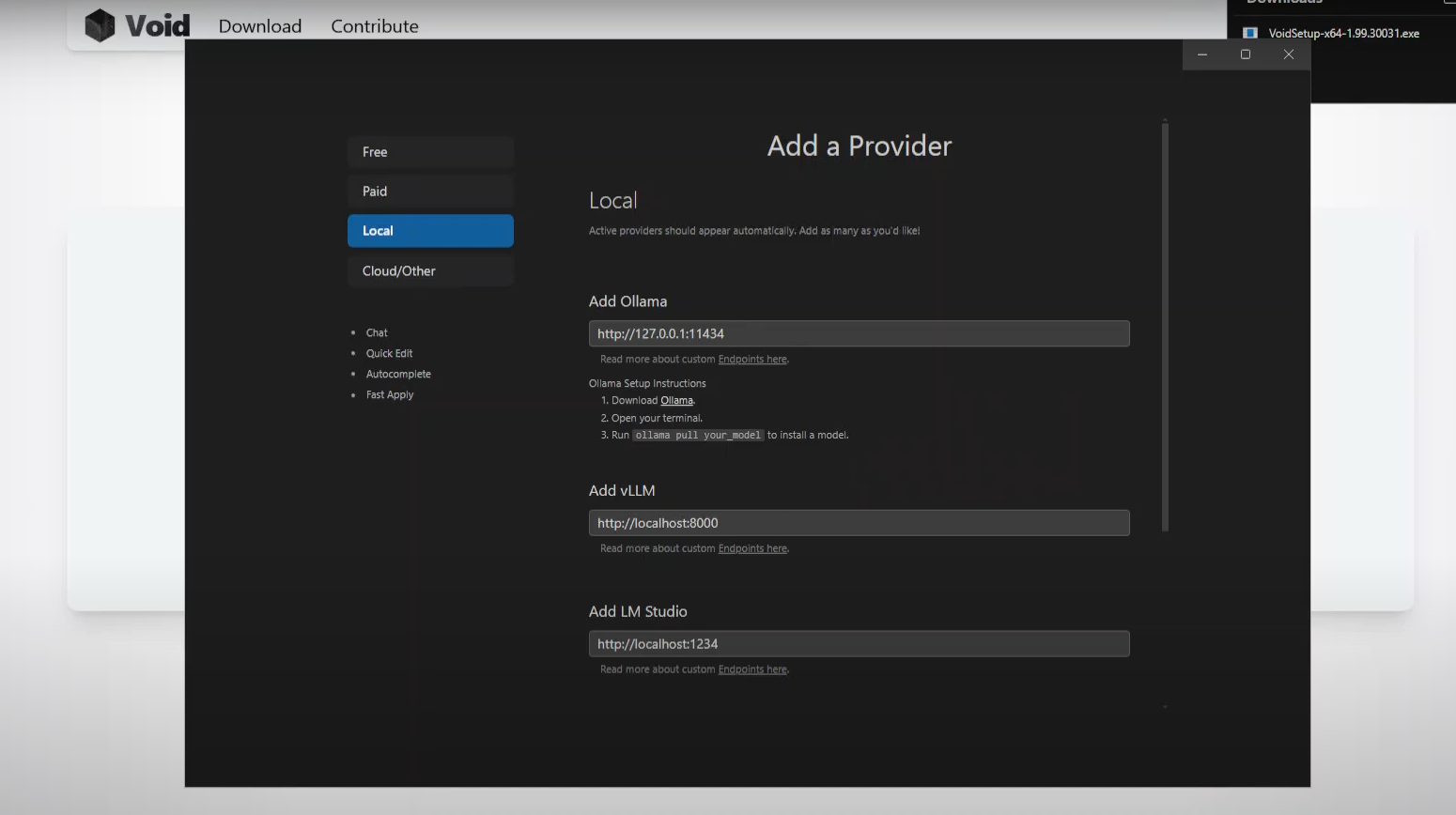The image size is (1456, 815).
Task: Click the Ollama endpoint input field
Action: 859,333
